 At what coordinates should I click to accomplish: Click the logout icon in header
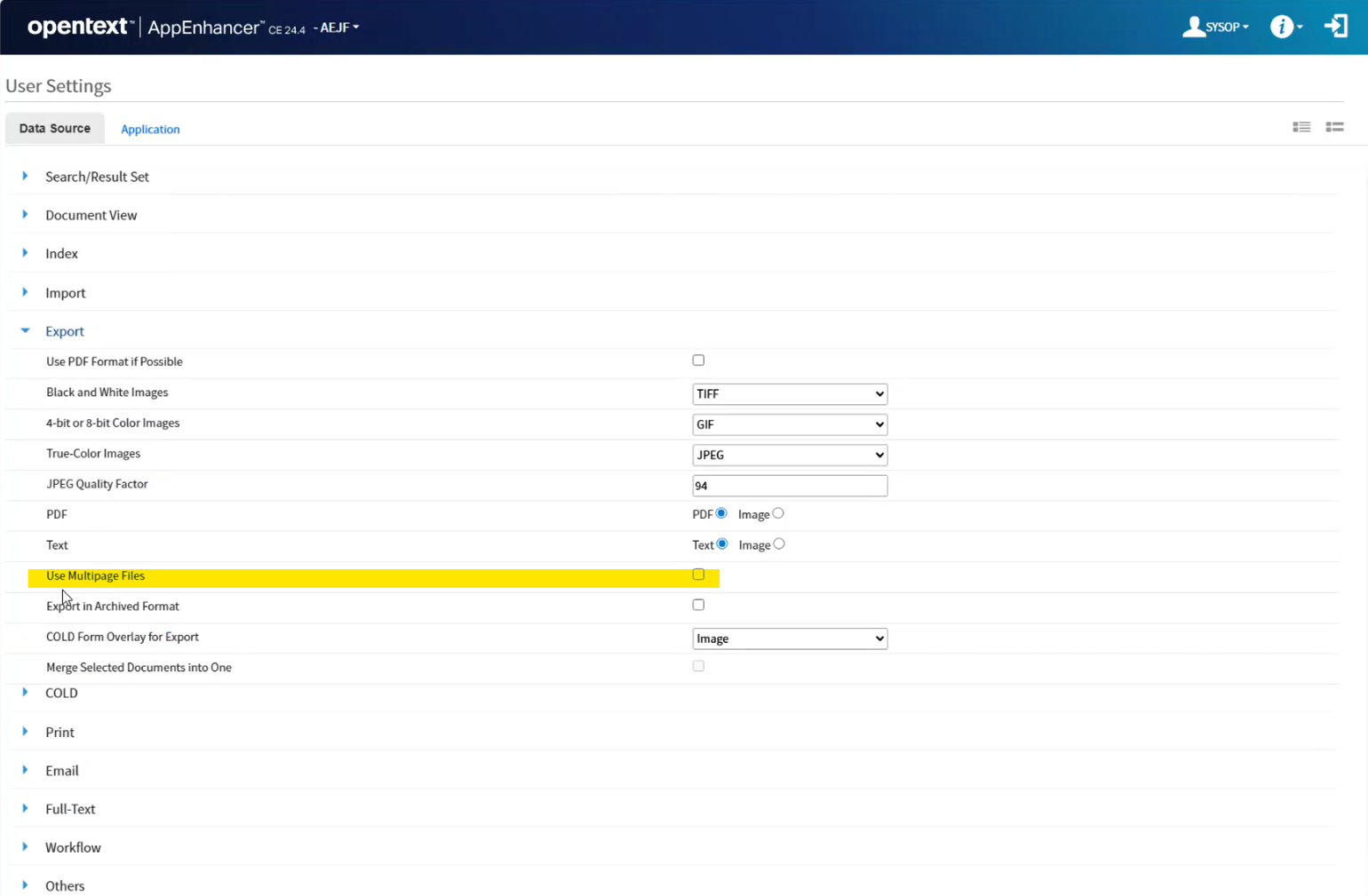pyautogui.click(x=1335, y=27)
